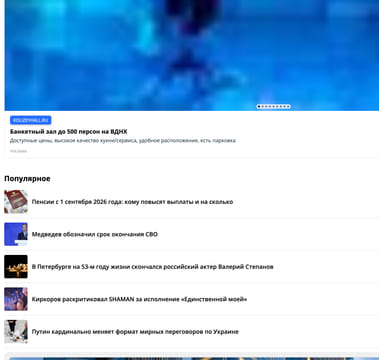This screenshot has width=379, height=360.
Task: Open thumbnail for Путин peace talks article
Action: [x=16, y=332]
